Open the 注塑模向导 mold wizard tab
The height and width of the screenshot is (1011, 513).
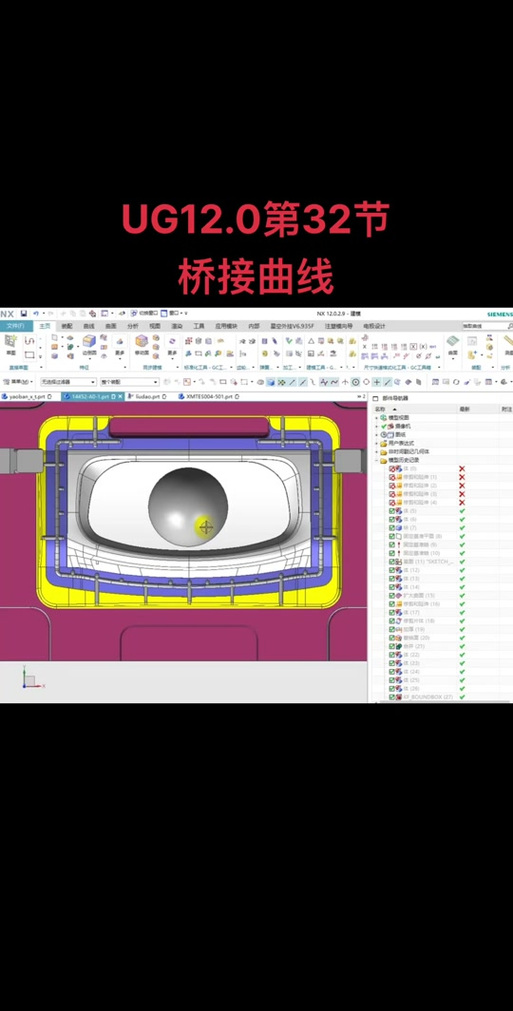(x=339, y=326)
